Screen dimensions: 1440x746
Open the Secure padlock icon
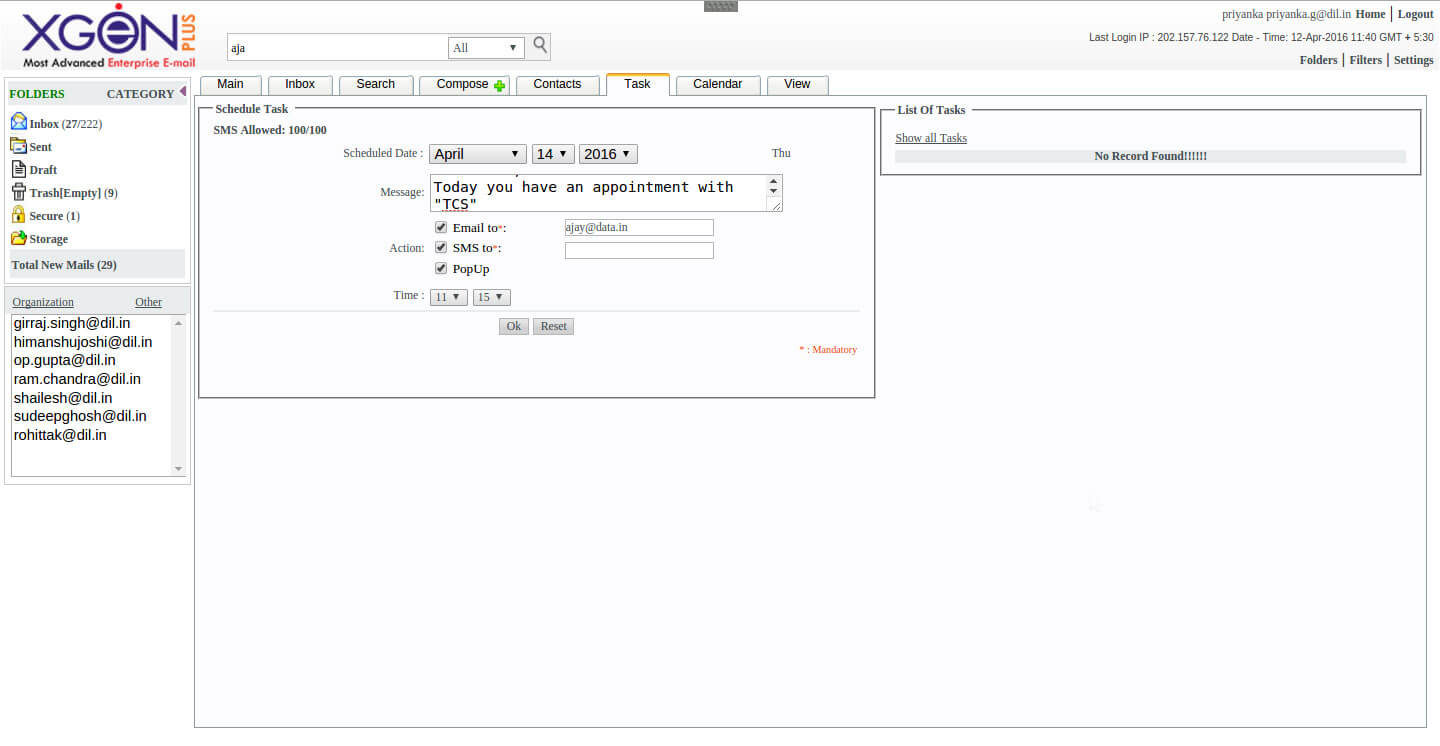click(18, 215)
